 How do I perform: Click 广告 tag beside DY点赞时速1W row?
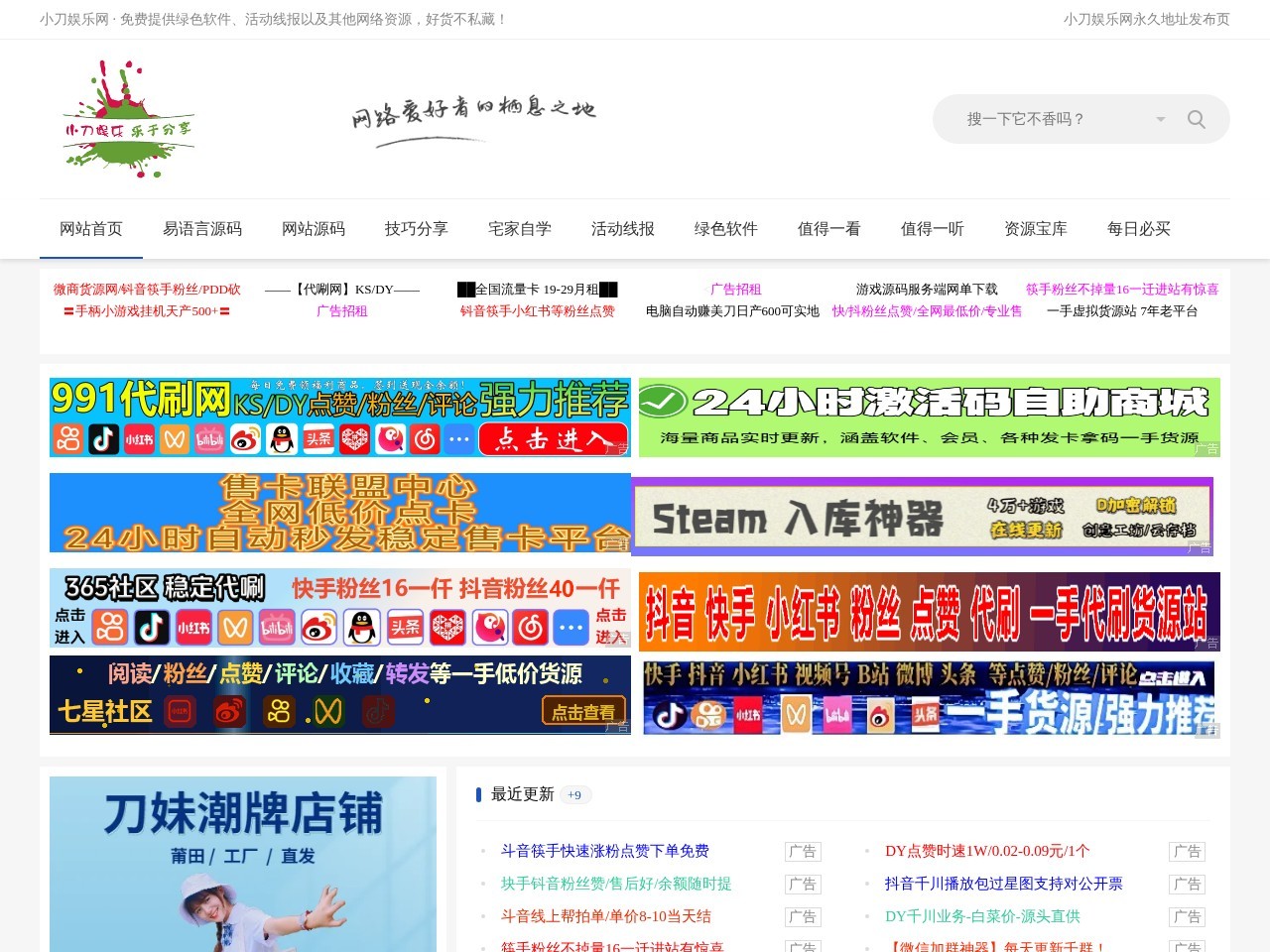coord(1188,851)
